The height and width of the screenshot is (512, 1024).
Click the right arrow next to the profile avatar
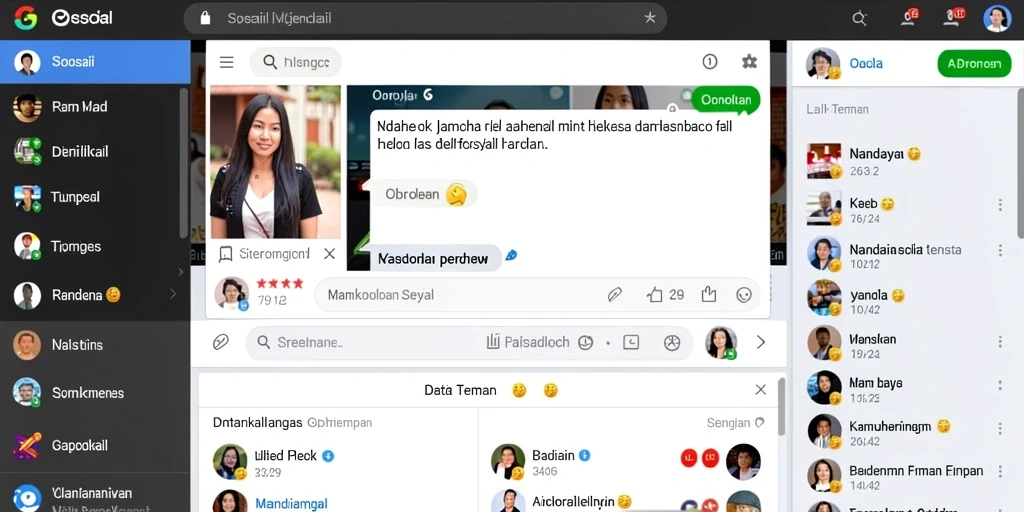(760, 342)
